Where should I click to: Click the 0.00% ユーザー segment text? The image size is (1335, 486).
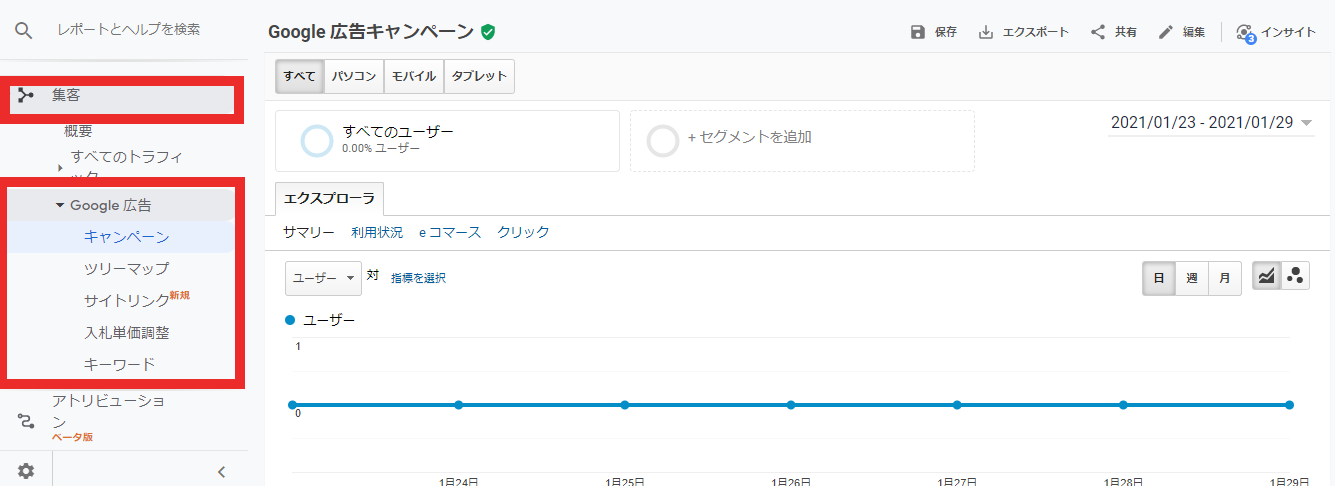point(380,148)
